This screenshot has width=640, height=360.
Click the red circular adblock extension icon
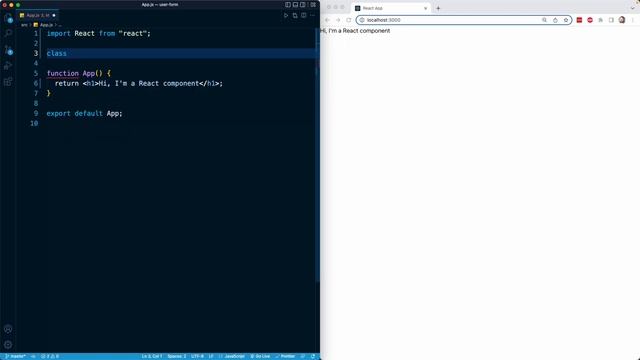click(590, 20)
